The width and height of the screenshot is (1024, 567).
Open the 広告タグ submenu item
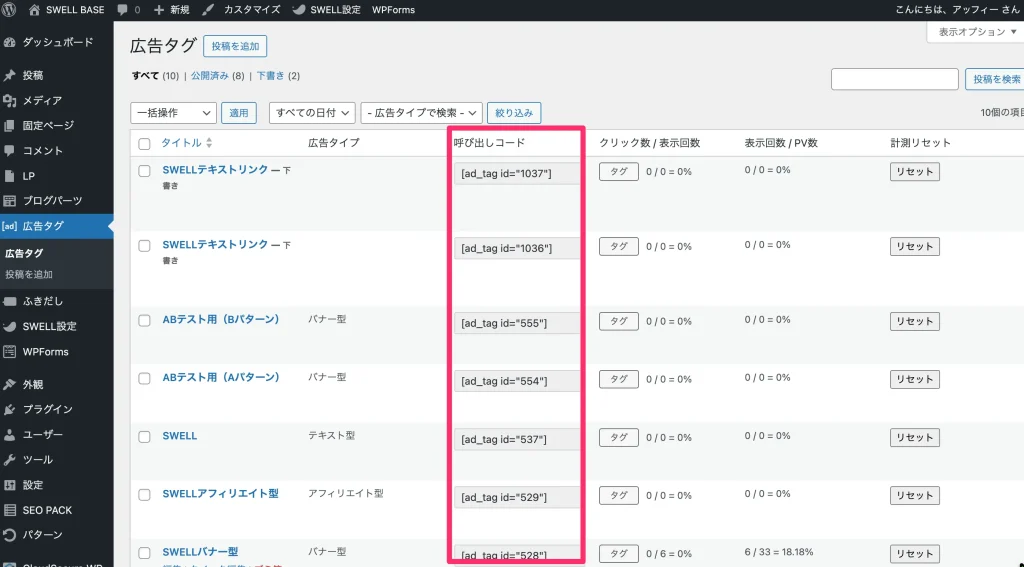click(24, 253)
